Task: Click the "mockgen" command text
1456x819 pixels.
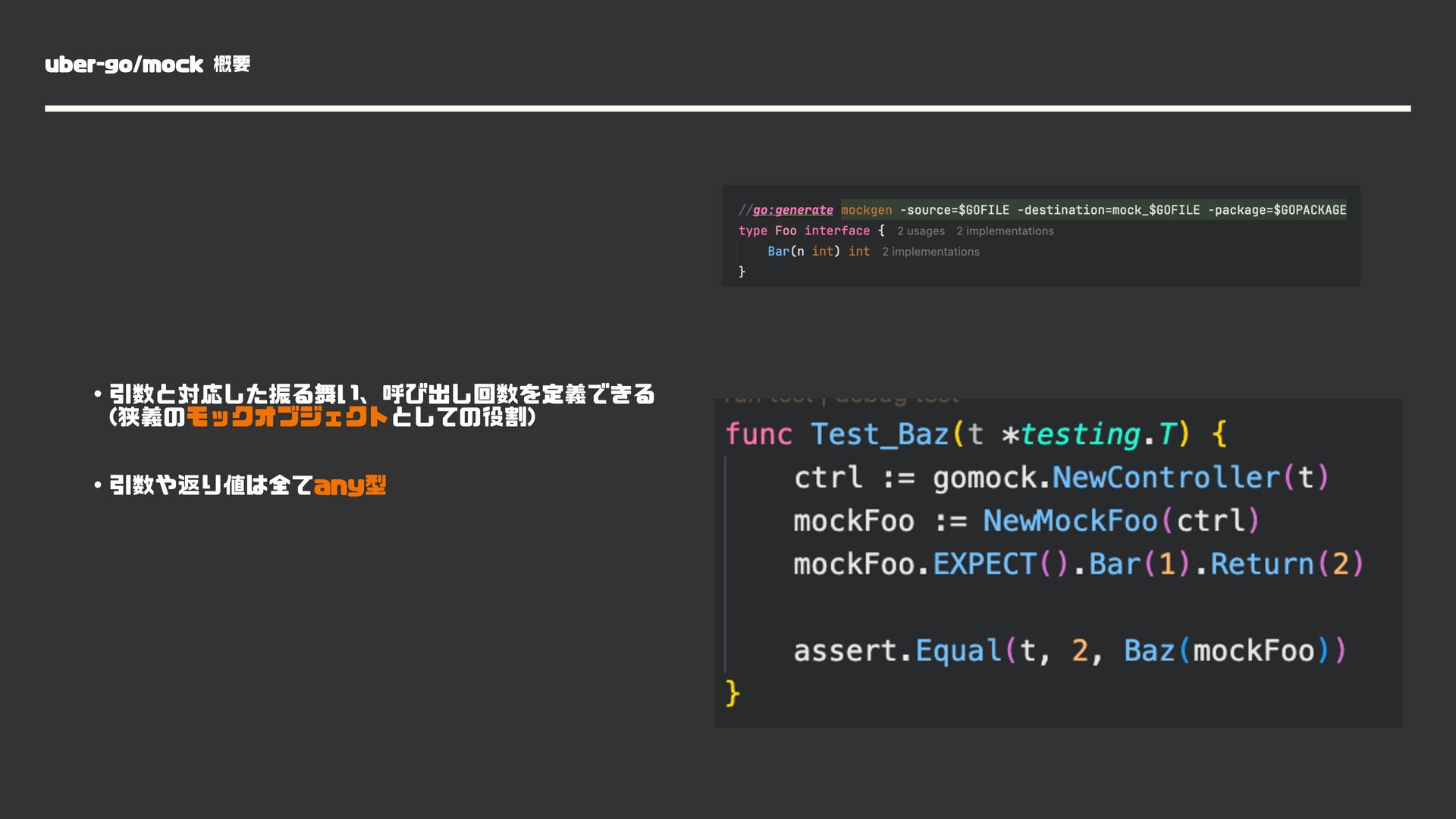Action: (867, 210)
